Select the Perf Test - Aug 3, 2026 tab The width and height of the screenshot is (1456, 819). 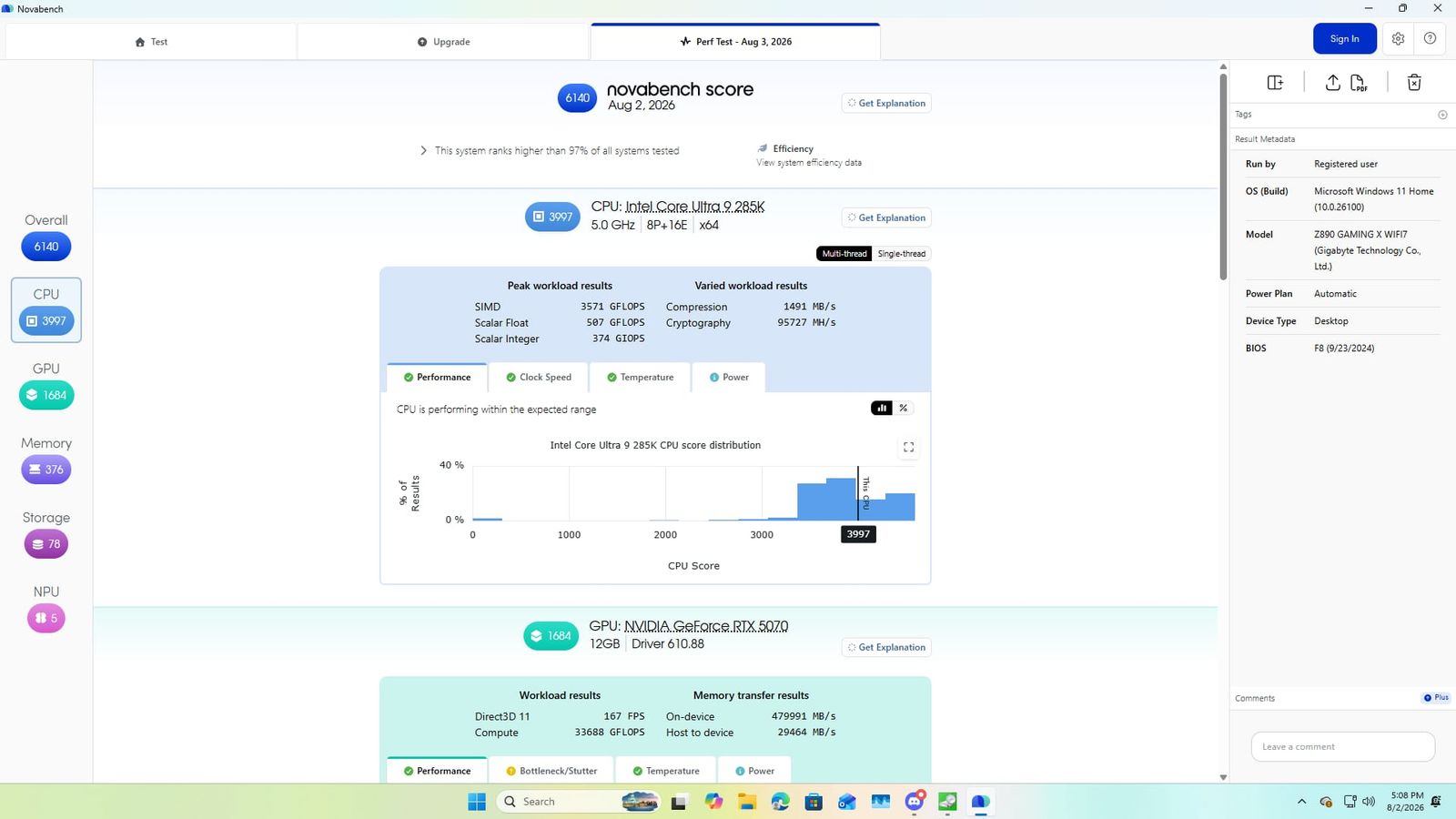click(735, 42)
